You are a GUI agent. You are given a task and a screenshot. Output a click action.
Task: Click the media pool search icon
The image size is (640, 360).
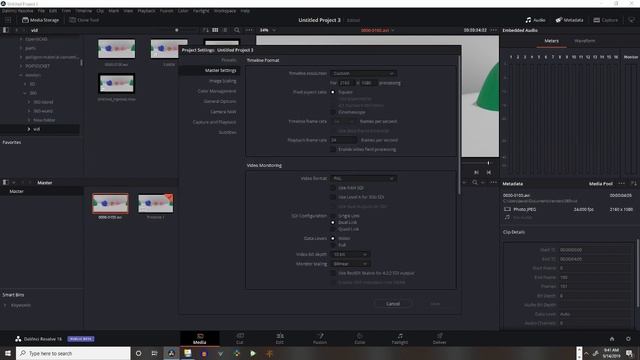click(x=475, y=182)
